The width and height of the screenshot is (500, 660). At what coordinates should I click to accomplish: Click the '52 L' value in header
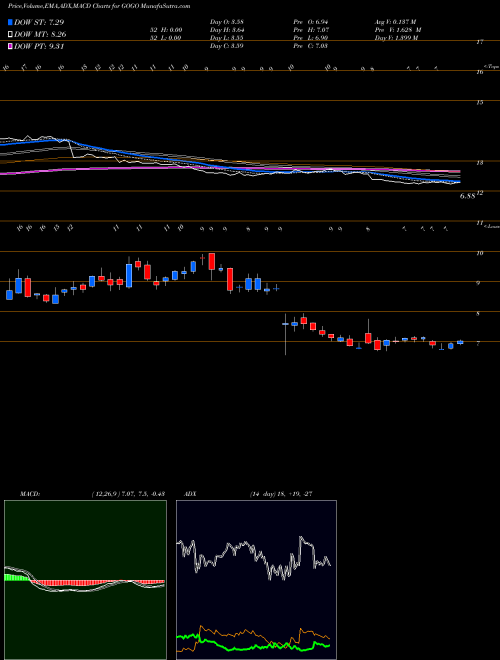tap(167, 38)
